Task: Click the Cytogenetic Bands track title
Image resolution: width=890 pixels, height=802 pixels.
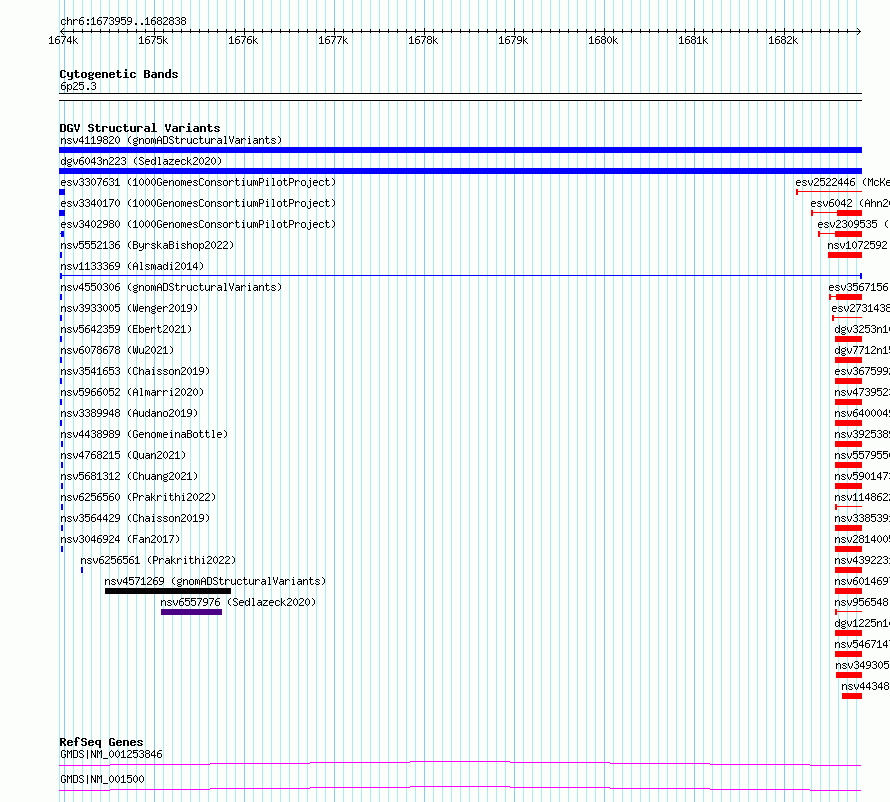Action: pyautogui.click(x=119, y=74)
